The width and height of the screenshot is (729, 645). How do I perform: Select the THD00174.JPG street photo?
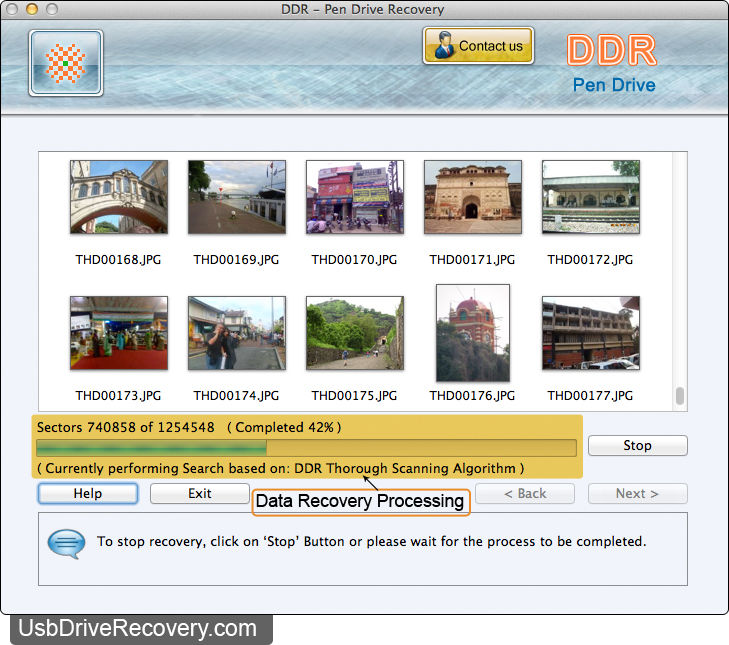236,333
